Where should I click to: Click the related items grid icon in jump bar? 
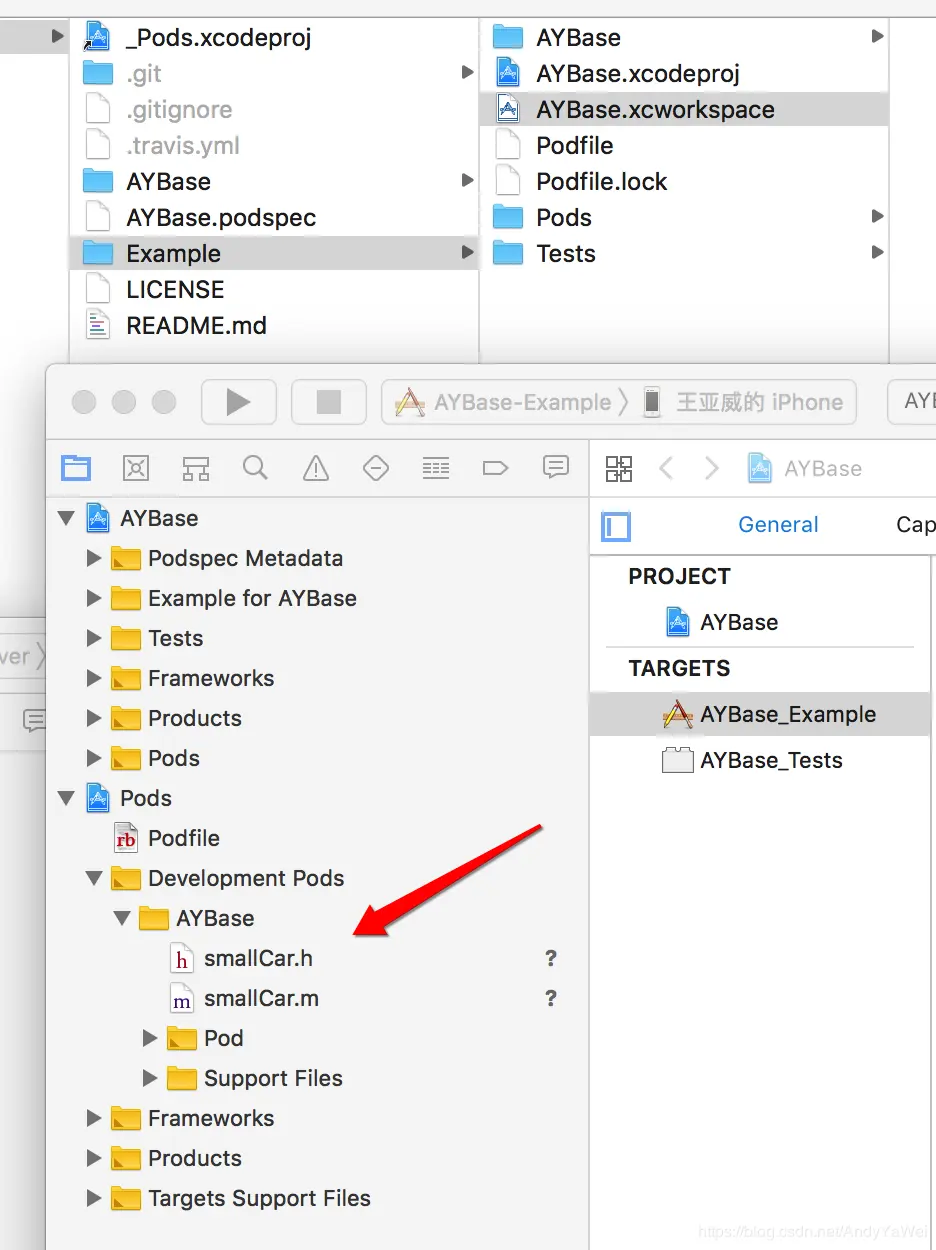(619, 468)
